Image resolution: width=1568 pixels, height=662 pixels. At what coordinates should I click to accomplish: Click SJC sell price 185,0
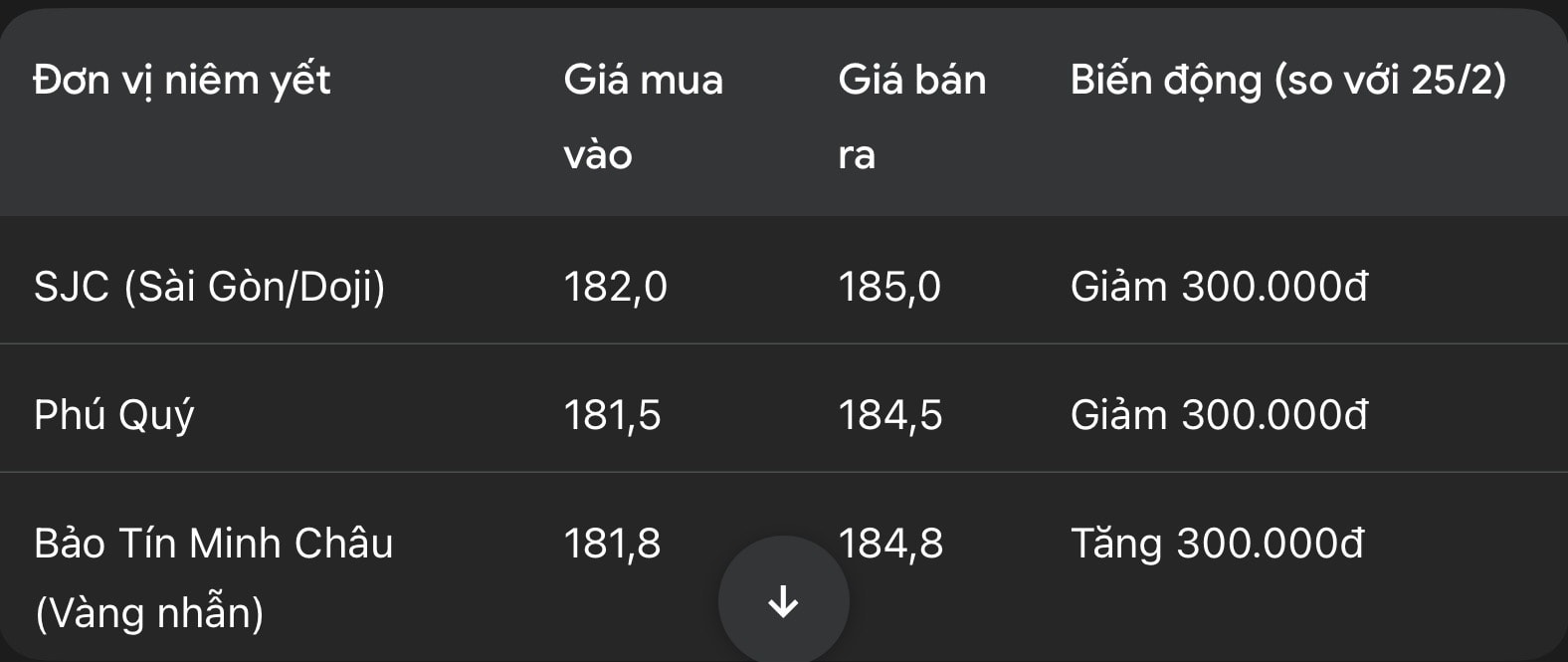(x=888, y=287)
